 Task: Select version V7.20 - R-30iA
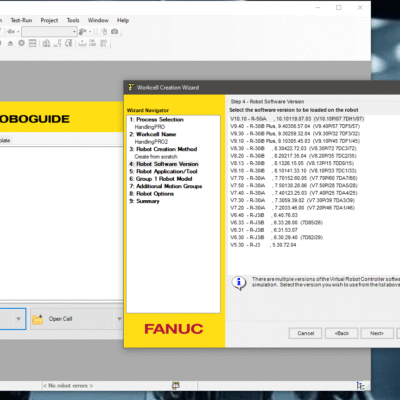click(x=292, y=208)
